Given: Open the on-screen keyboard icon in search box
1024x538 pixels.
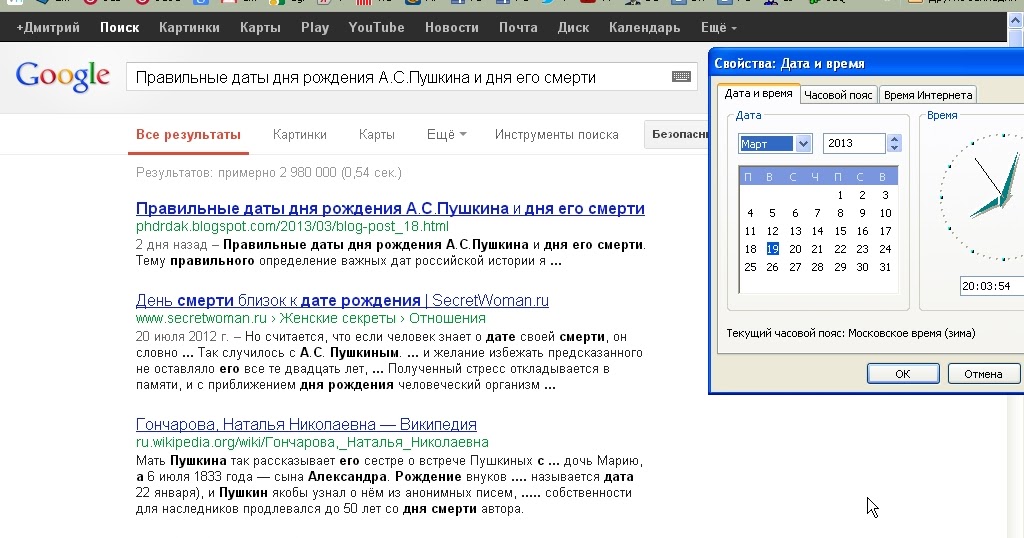Looking at the screenshot, I should (x=681, y=77).
